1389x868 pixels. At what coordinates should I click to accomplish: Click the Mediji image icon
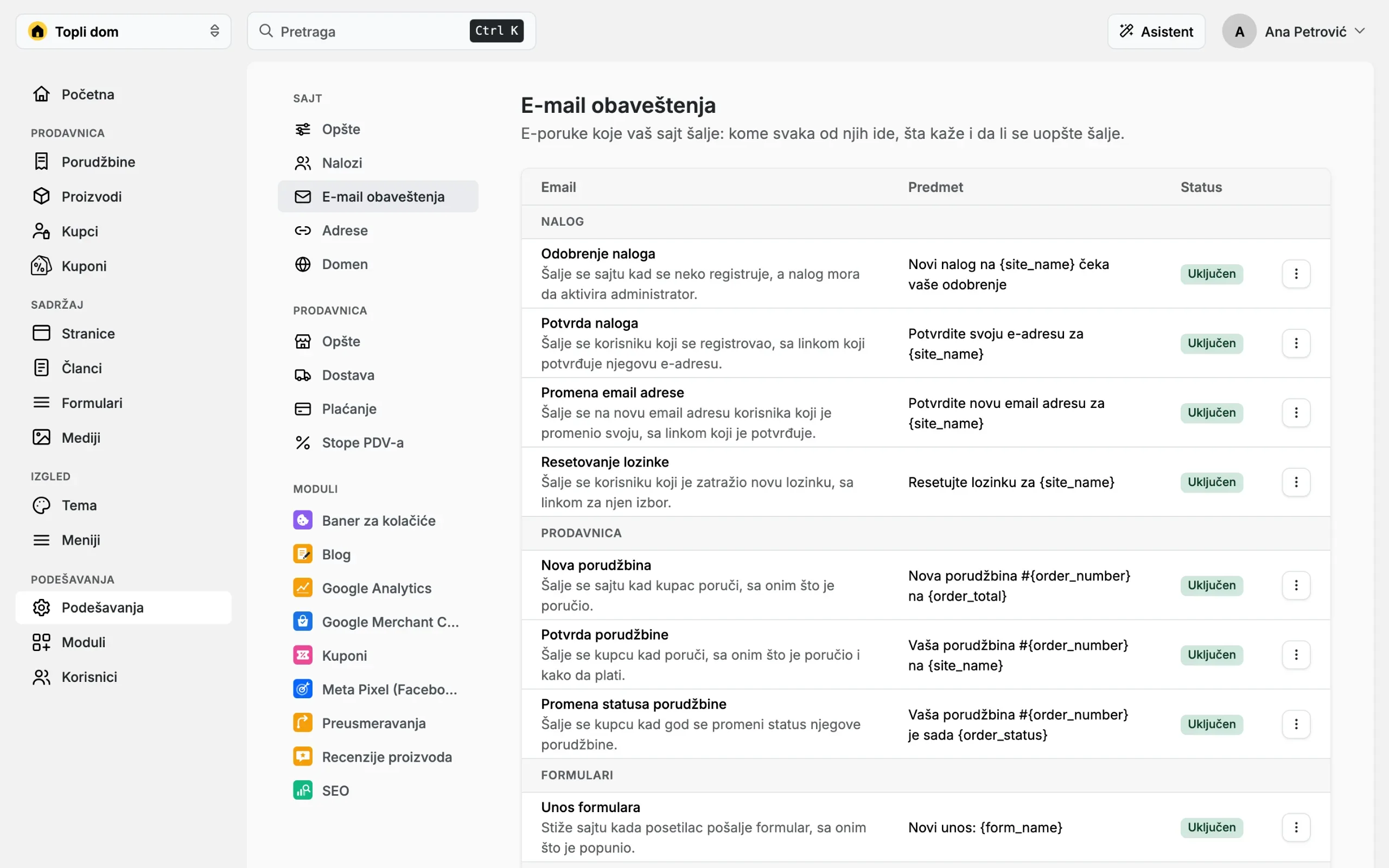click(x=41, y=437)
